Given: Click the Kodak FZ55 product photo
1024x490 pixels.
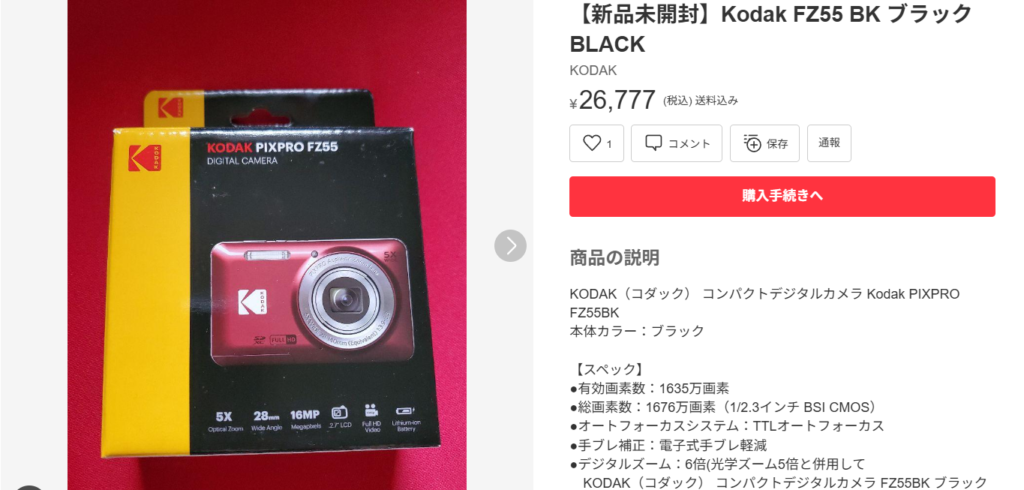Looking at the screenshot, I should coord(267,245).
